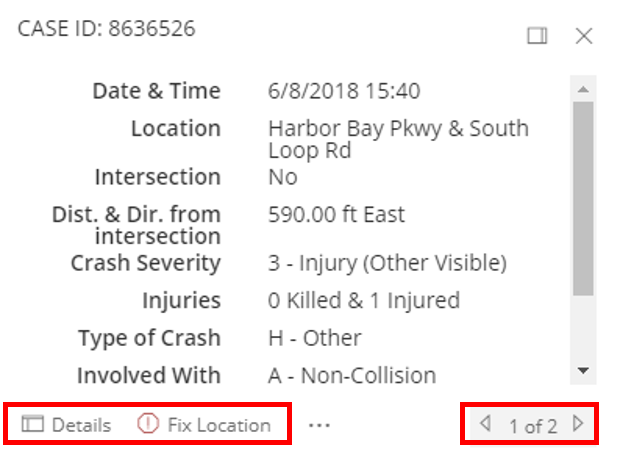This screenshot has width=620, height=463.
Task: Click the Fix Location warning icon
Action: click(148, 423)
